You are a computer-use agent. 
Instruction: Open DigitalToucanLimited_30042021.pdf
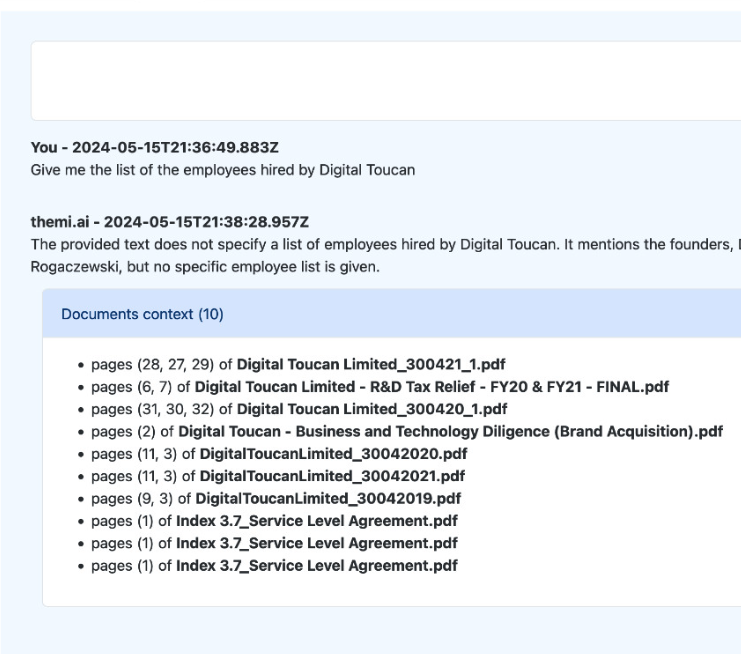click(332, 476)
